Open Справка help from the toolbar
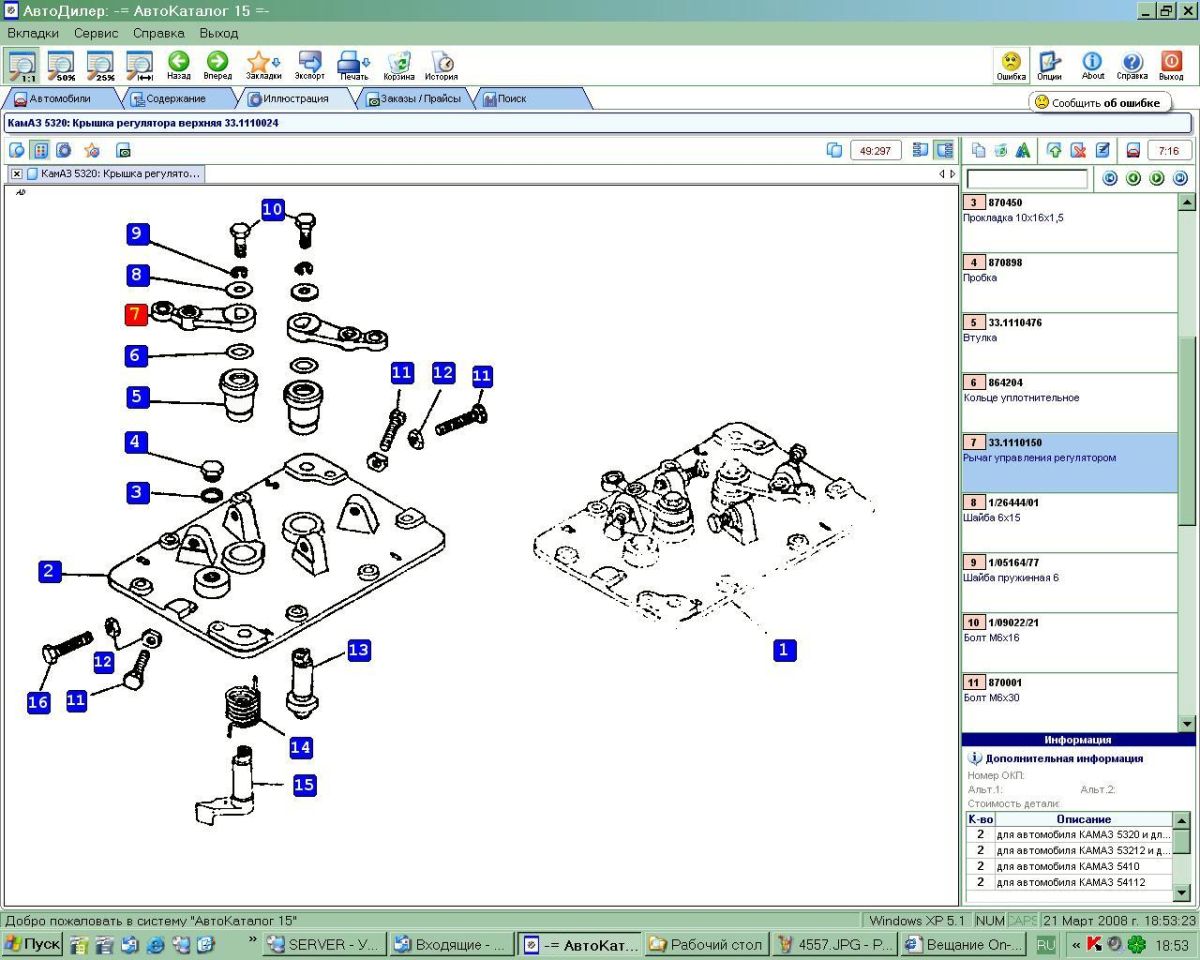1200x960 pixels. (1132, 65)
